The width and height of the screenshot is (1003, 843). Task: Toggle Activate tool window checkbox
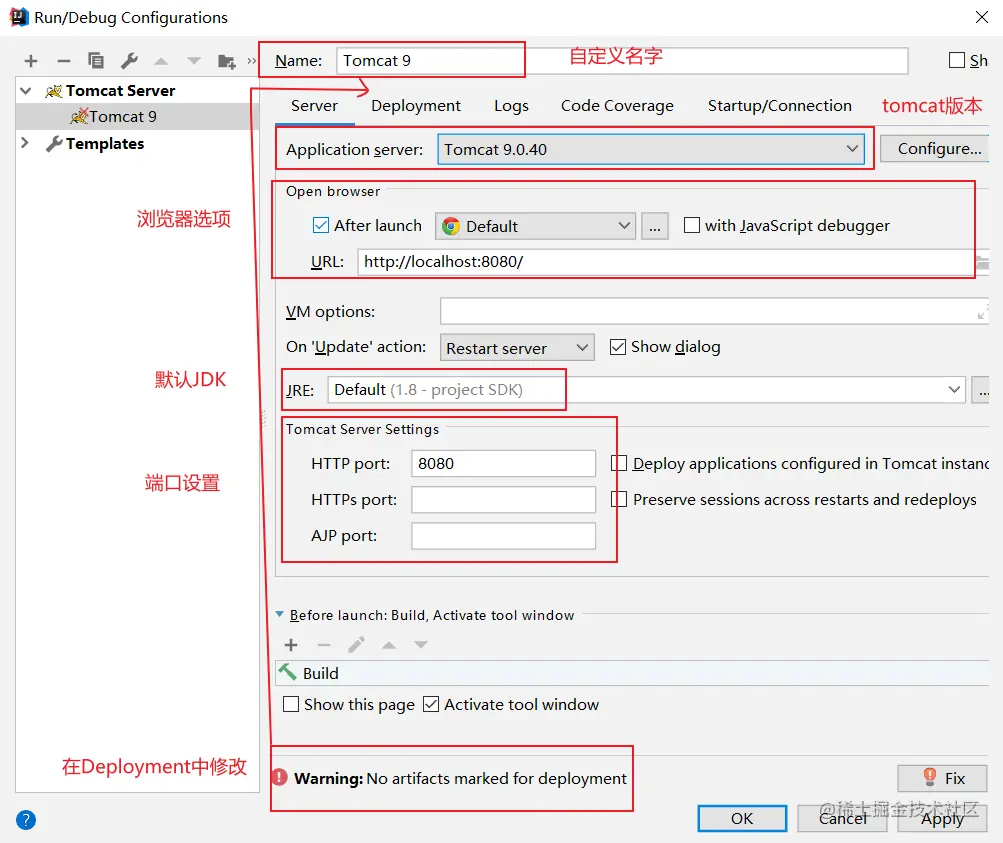[x=431, y=704]
